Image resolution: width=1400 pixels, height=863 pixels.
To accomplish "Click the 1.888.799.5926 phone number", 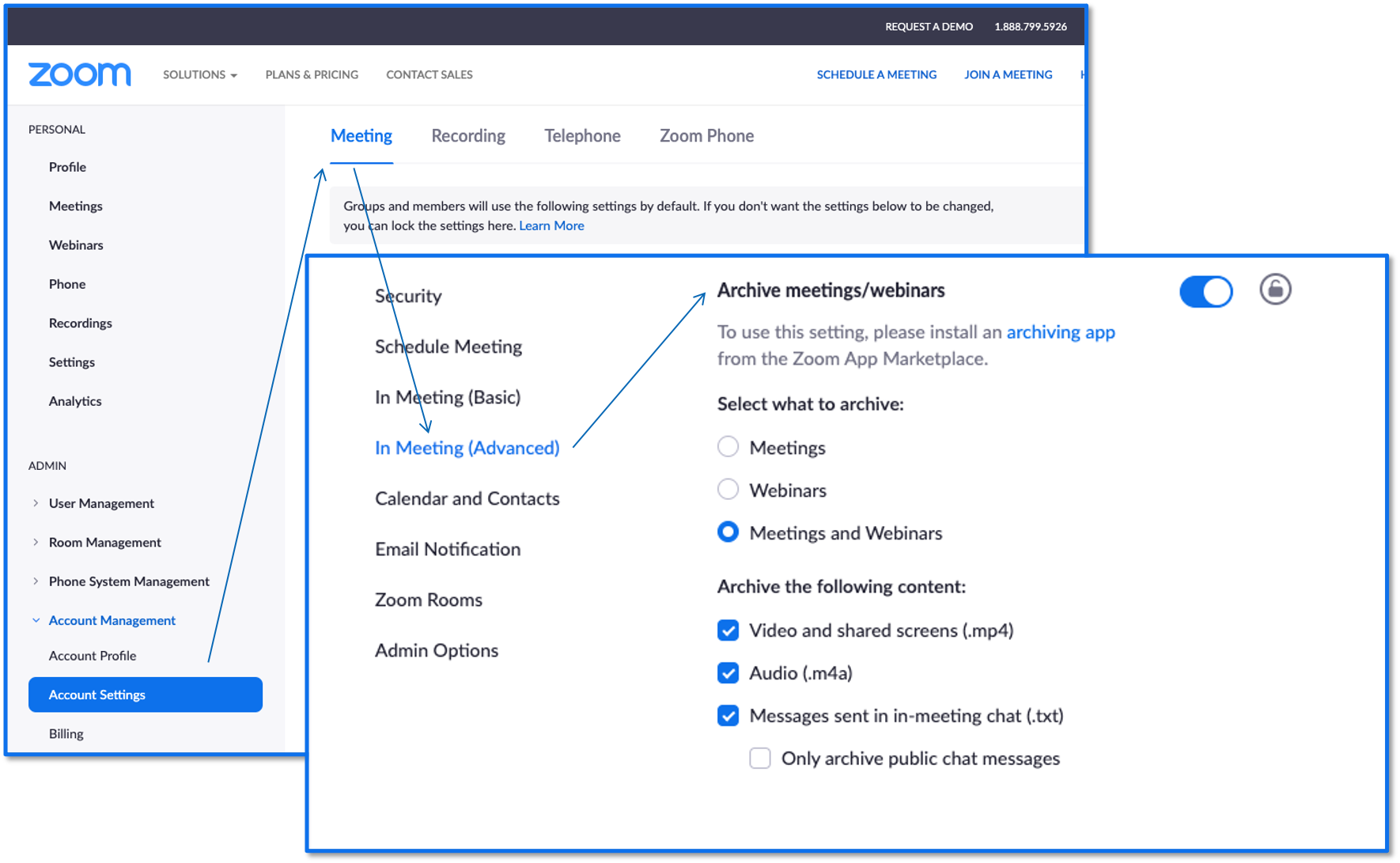I will 1031,26.
